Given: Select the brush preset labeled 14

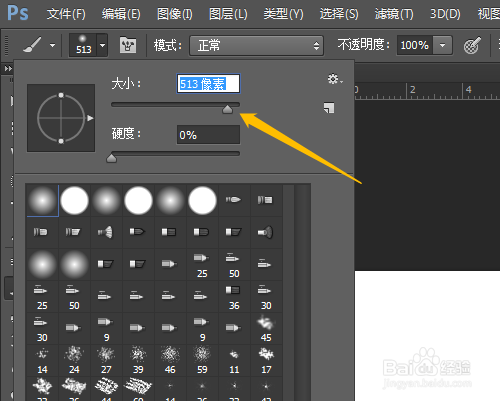Looking at the screenshot, I should [42, 361].
